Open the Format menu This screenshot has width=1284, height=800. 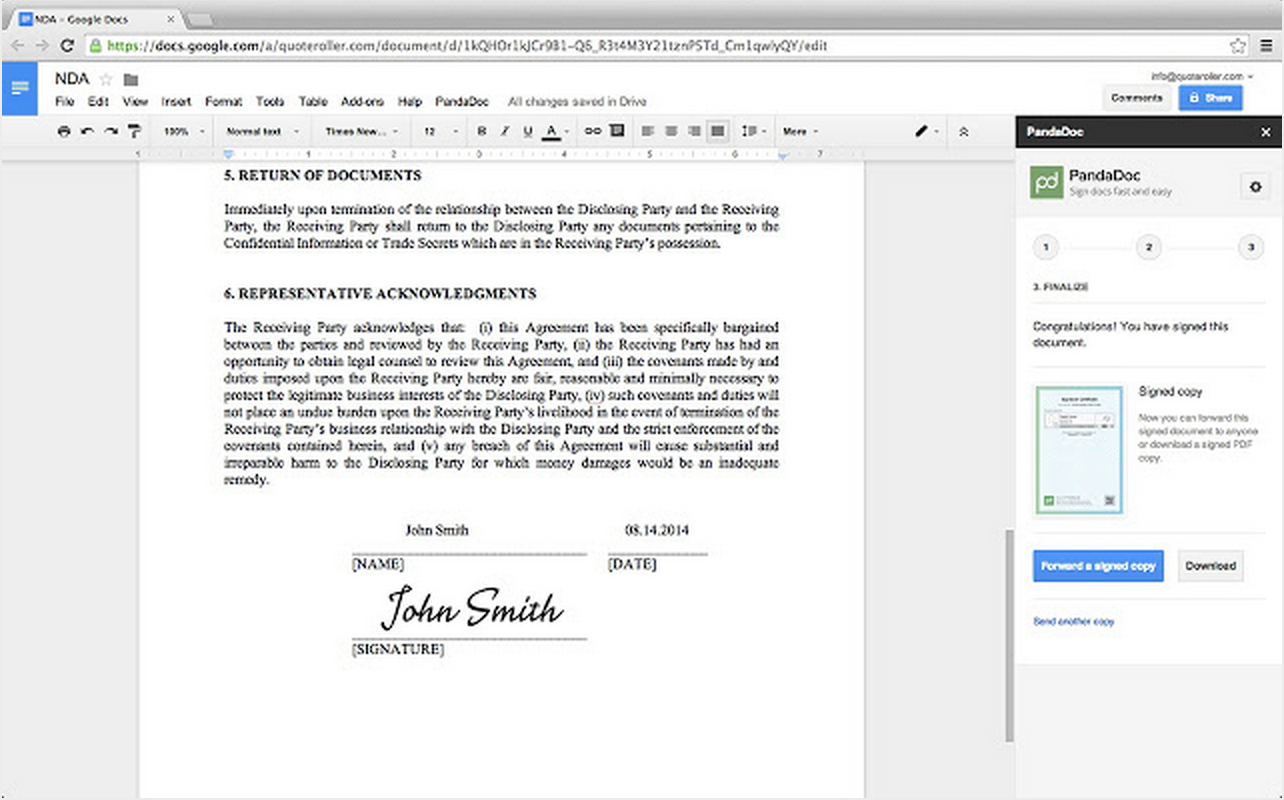[223, 102]
